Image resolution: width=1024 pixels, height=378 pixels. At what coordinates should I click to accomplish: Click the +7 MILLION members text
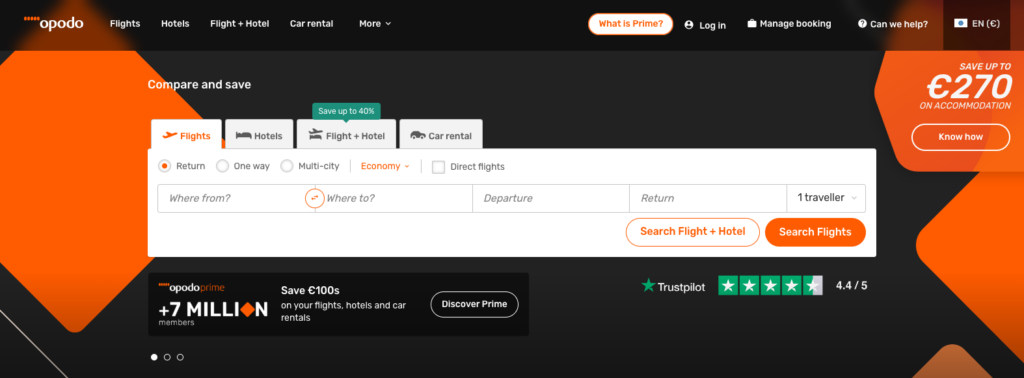pos(213,313)
